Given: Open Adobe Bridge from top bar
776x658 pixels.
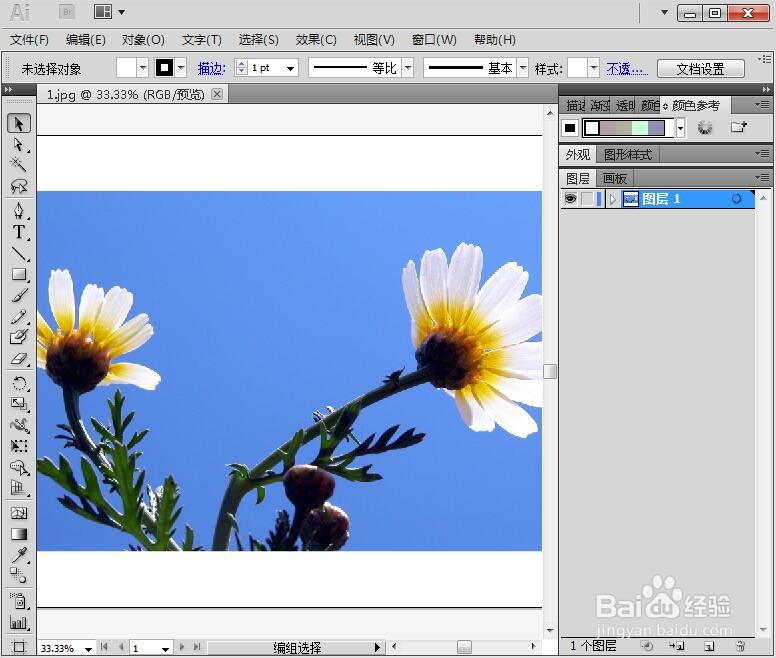Looking at the screenshot, I should click(x=67, y=12).
